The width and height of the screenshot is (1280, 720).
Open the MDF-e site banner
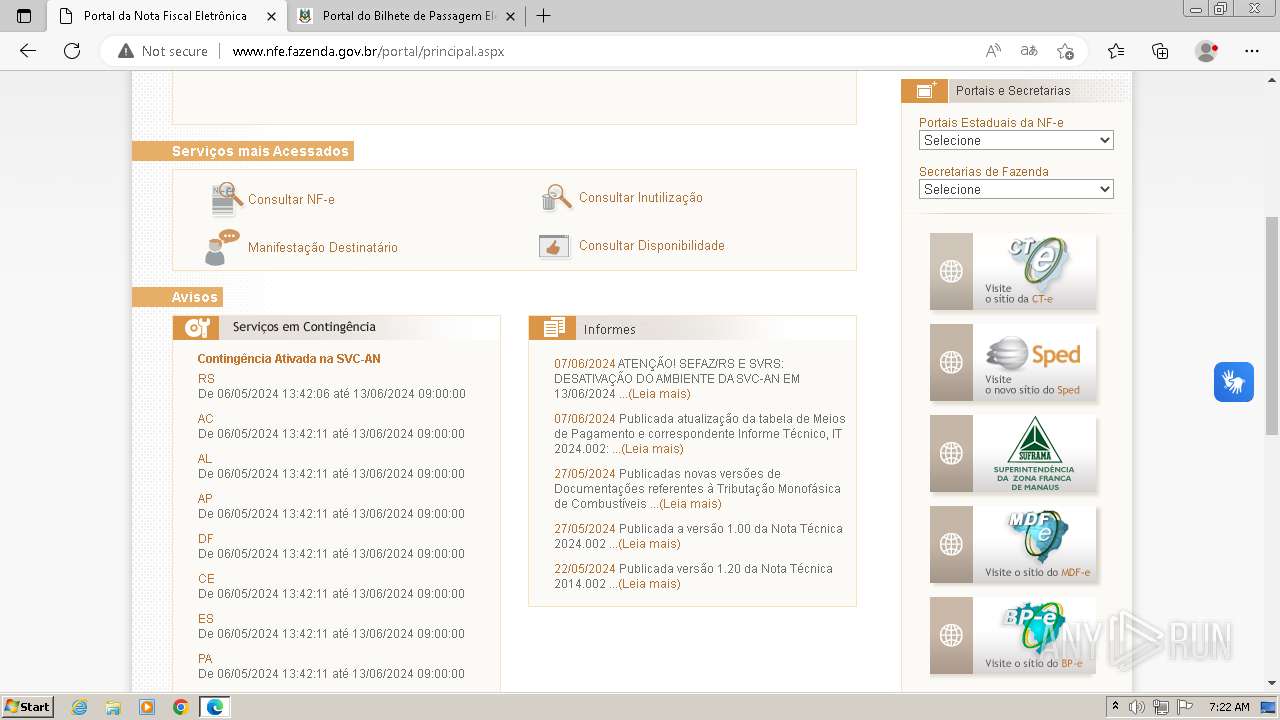point(1013,544)
